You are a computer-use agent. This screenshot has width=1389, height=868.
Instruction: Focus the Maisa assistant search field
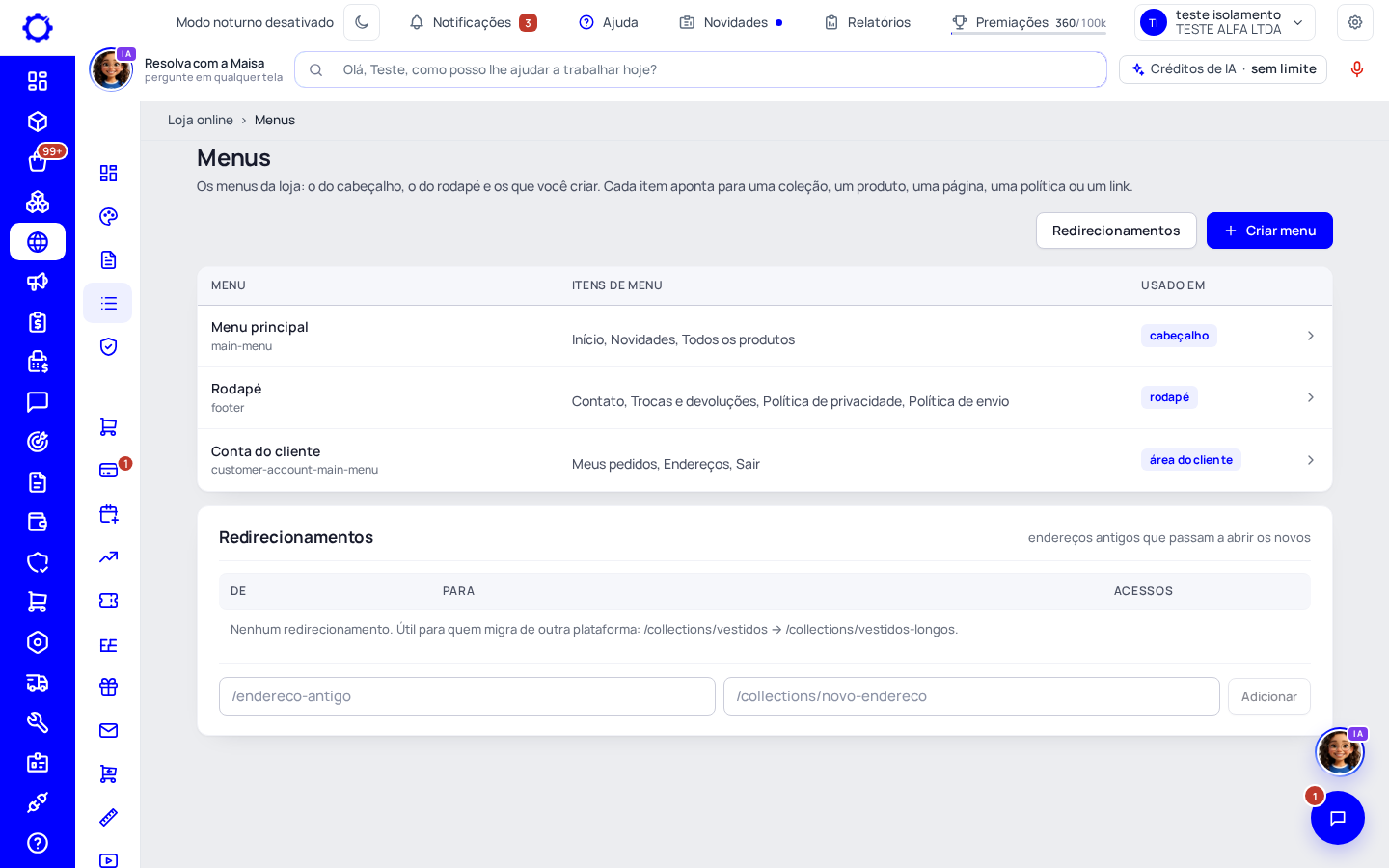[x=700, y=69]
